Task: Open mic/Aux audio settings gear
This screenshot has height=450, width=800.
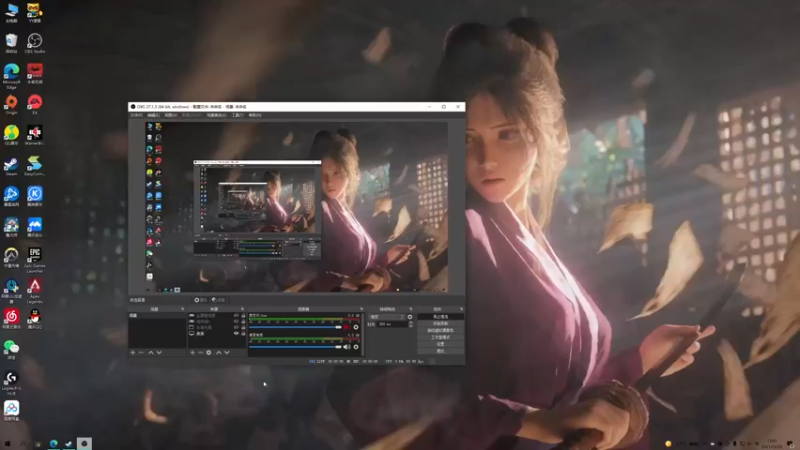Action: click(356, 327)
